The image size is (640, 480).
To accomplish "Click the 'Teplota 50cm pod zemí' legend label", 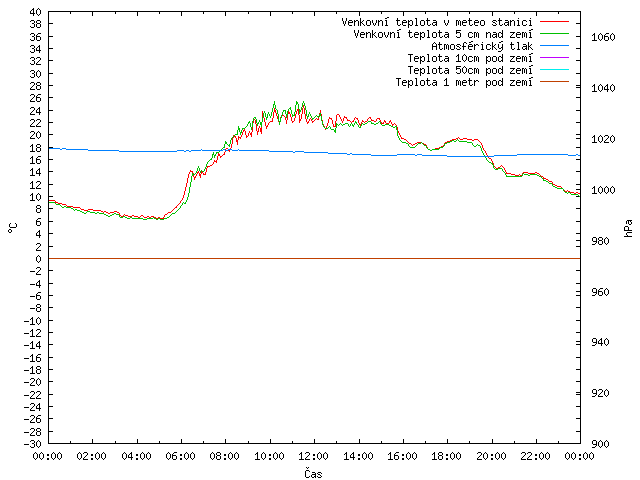I will click(x=470, y=70).
